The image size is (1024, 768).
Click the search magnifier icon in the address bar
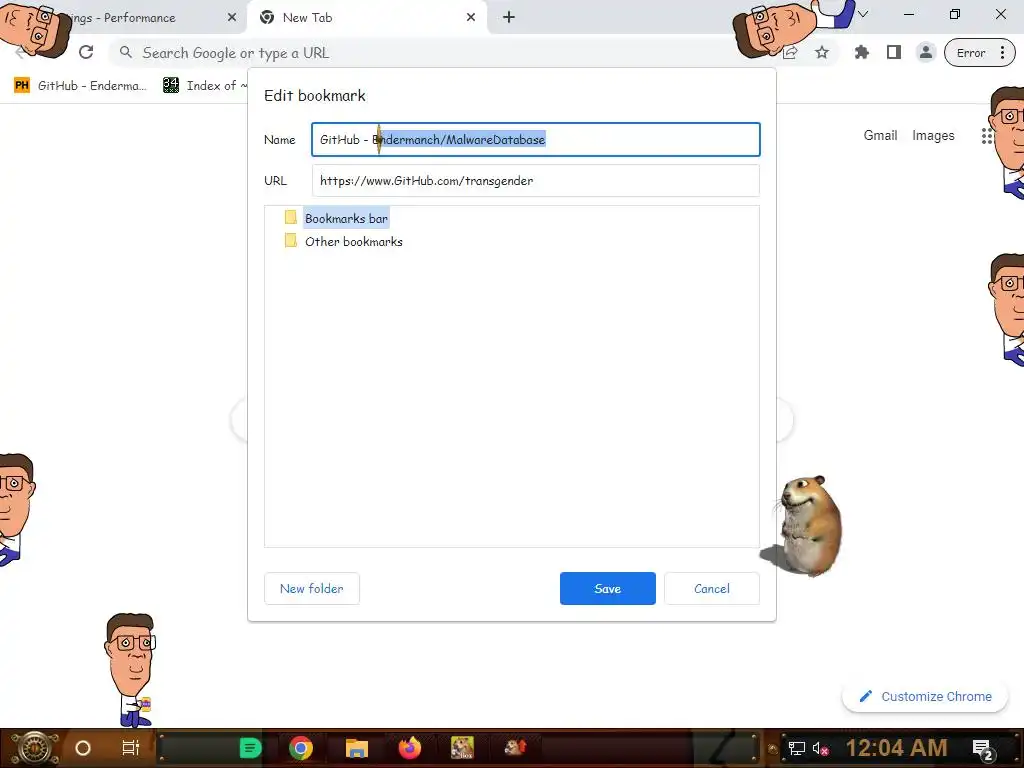tap(126, 52)
